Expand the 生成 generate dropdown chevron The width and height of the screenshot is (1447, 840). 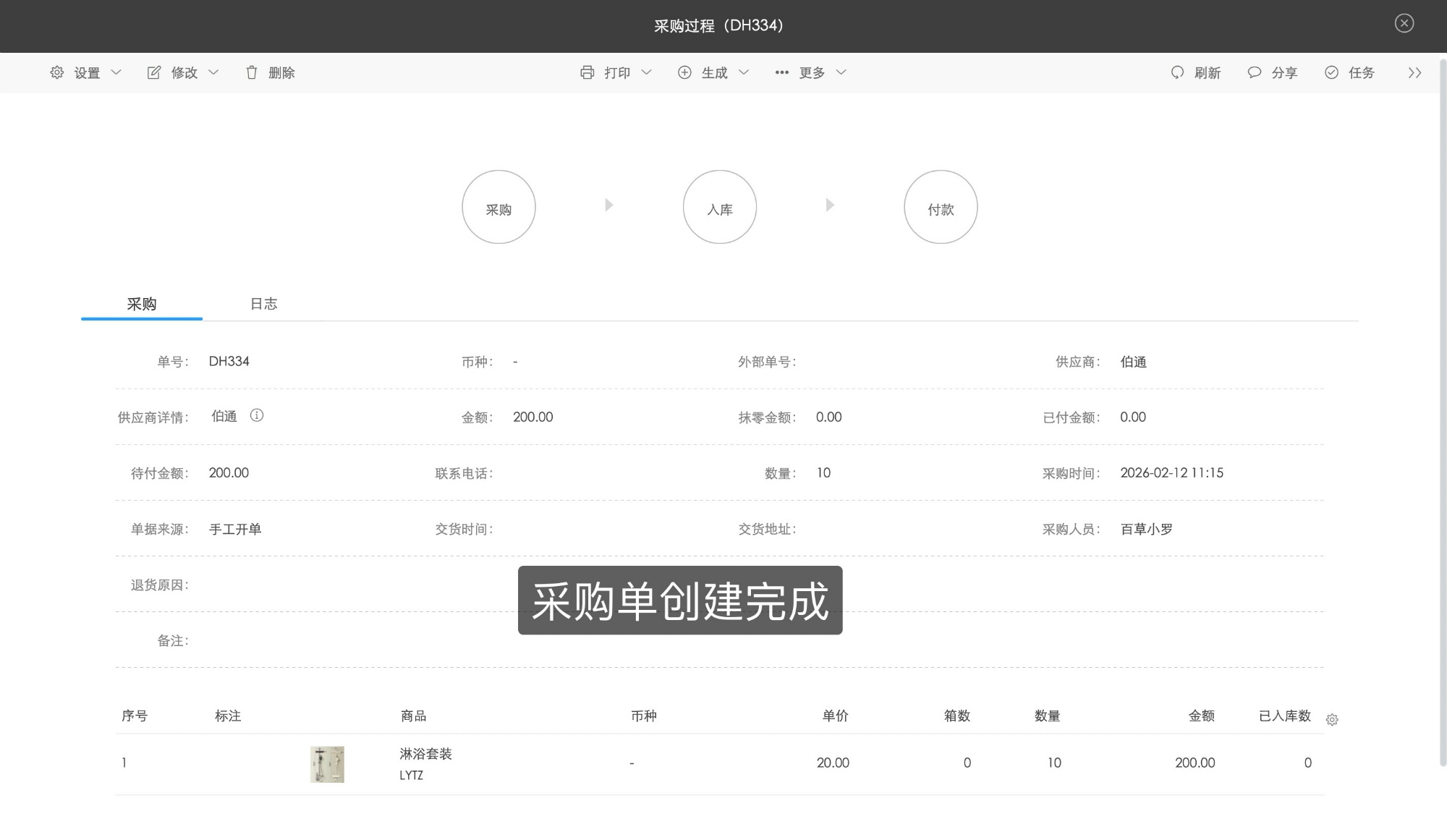(744, 72)
